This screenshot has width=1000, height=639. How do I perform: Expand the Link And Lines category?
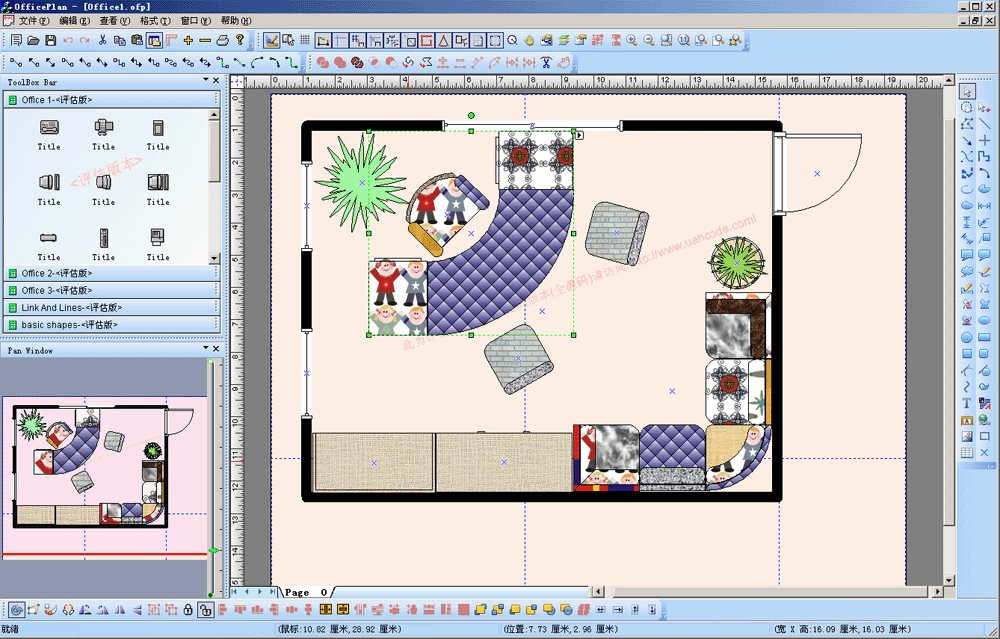(x=68, y=308)
